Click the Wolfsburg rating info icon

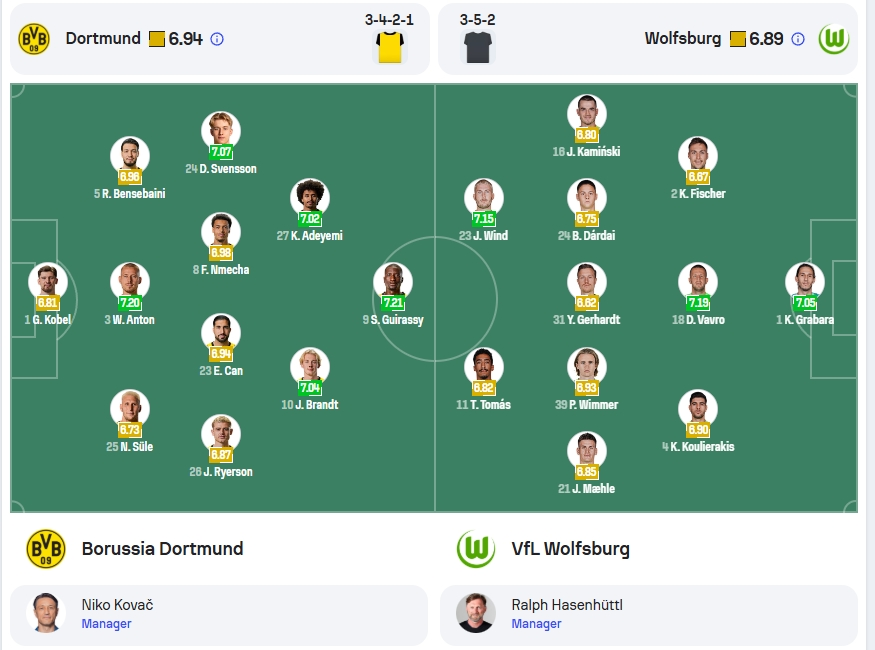(x=798, y=39)
